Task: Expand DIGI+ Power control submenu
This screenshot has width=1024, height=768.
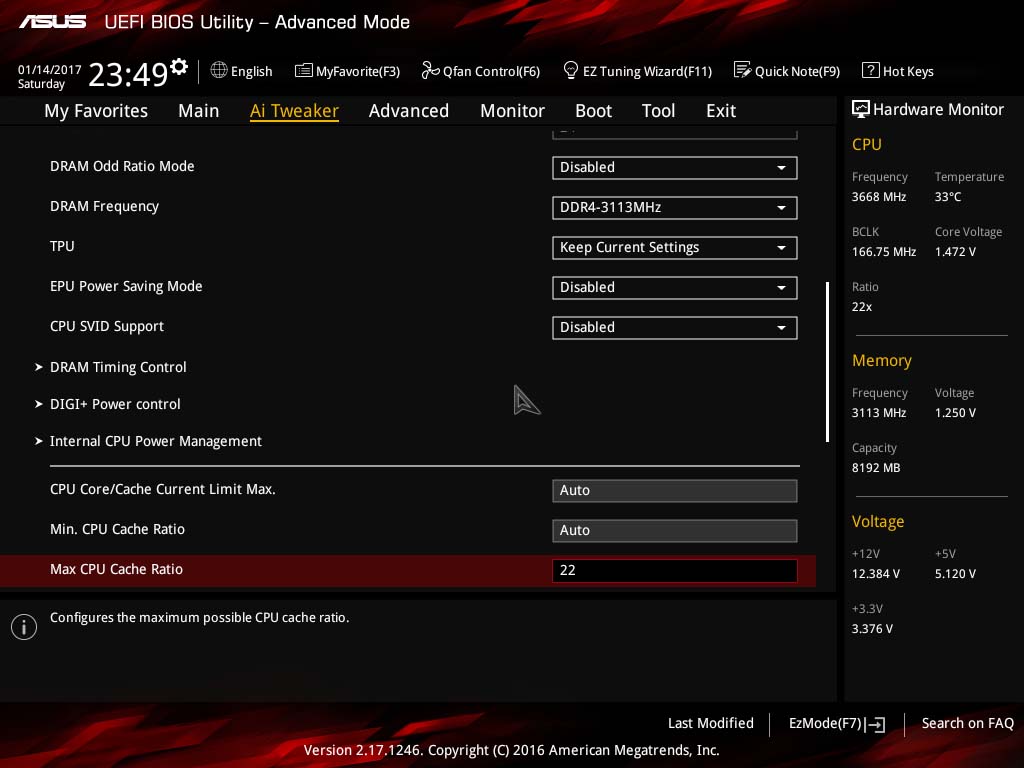Action: (115, 404)
